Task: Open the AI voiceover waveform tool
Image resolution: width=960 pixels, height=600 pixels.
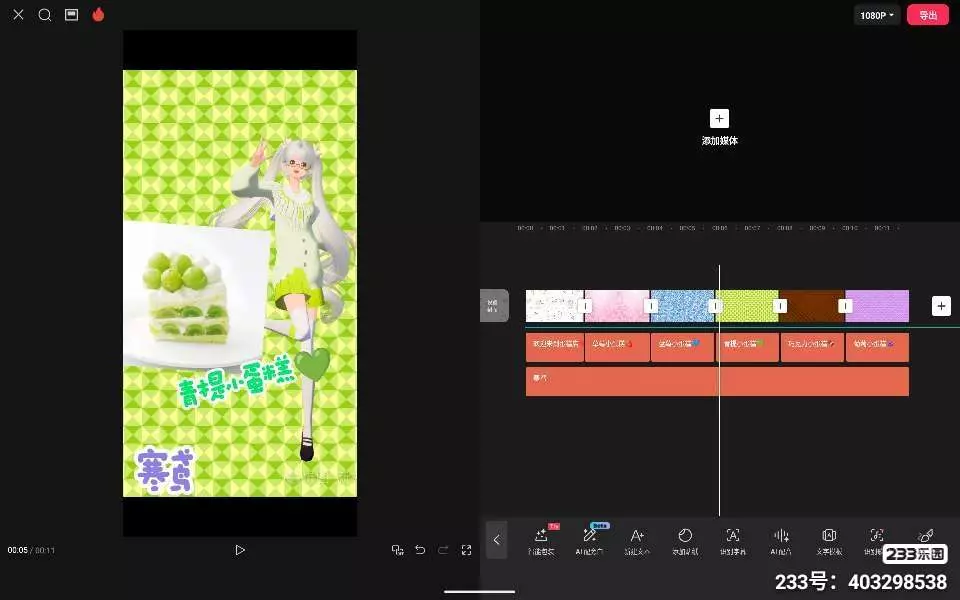Action: pos(781,541)
